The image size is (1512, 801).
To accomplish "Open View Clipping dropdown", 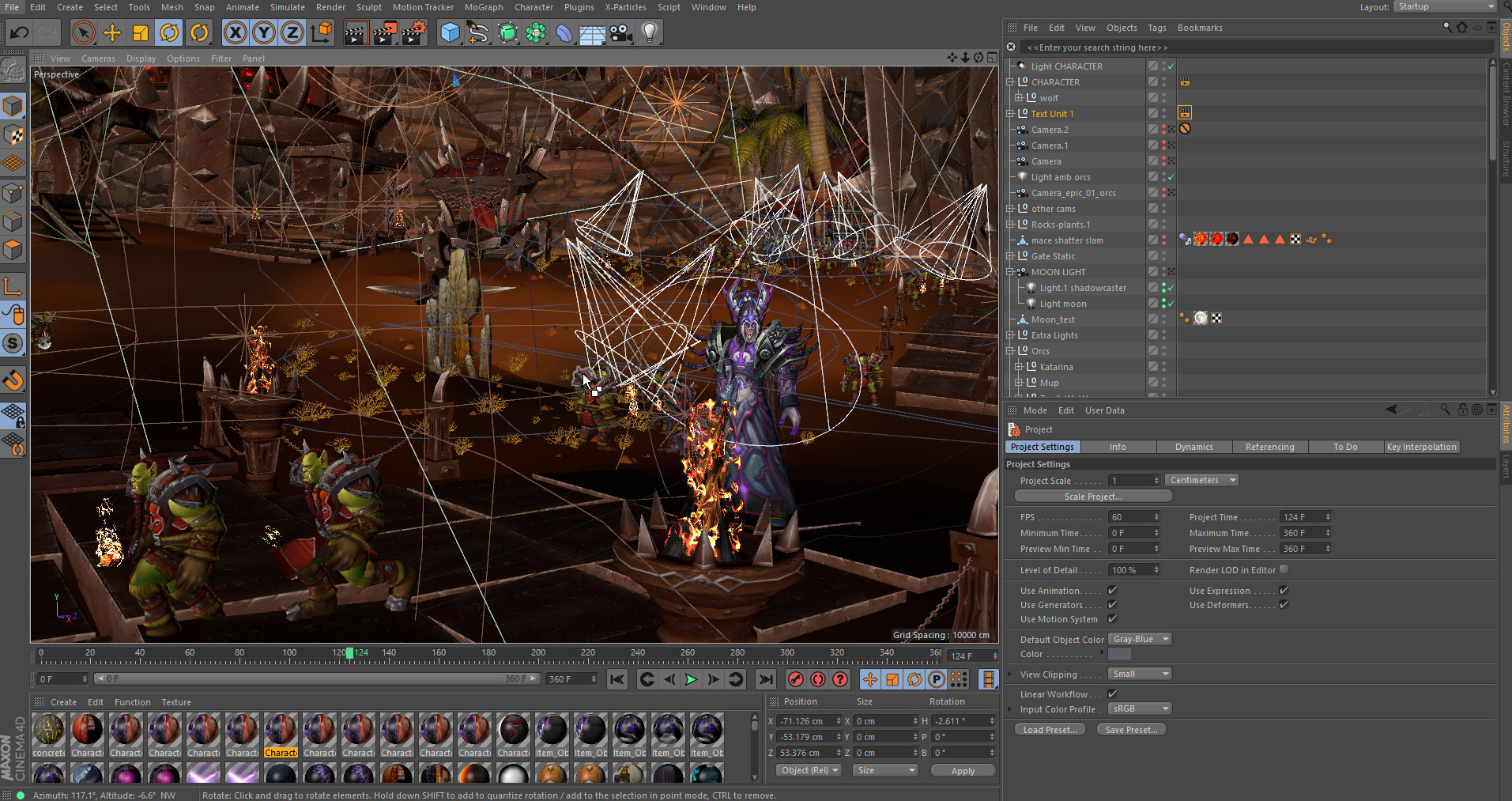I will 1140,674.
